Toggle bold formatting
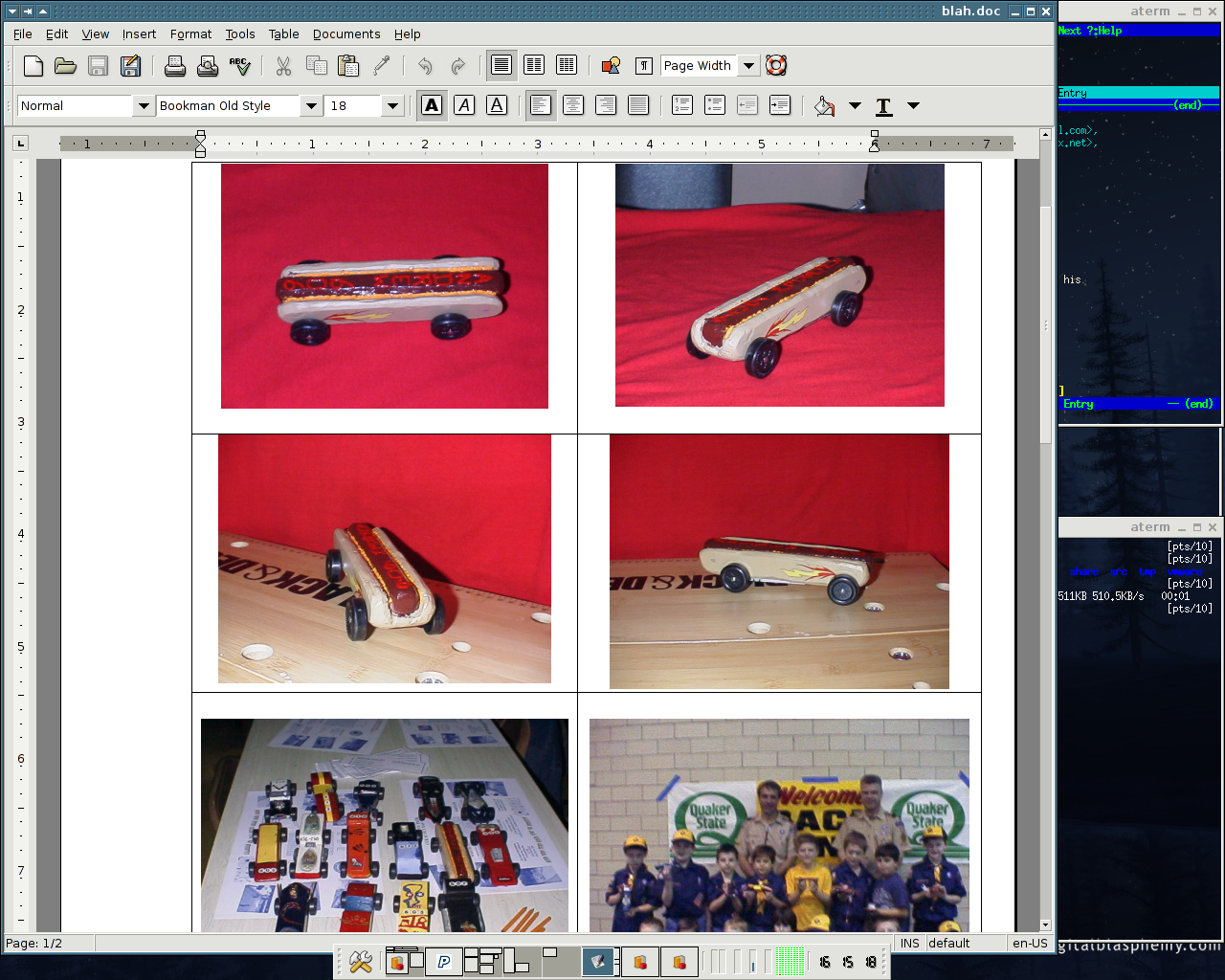 point(432,105)
